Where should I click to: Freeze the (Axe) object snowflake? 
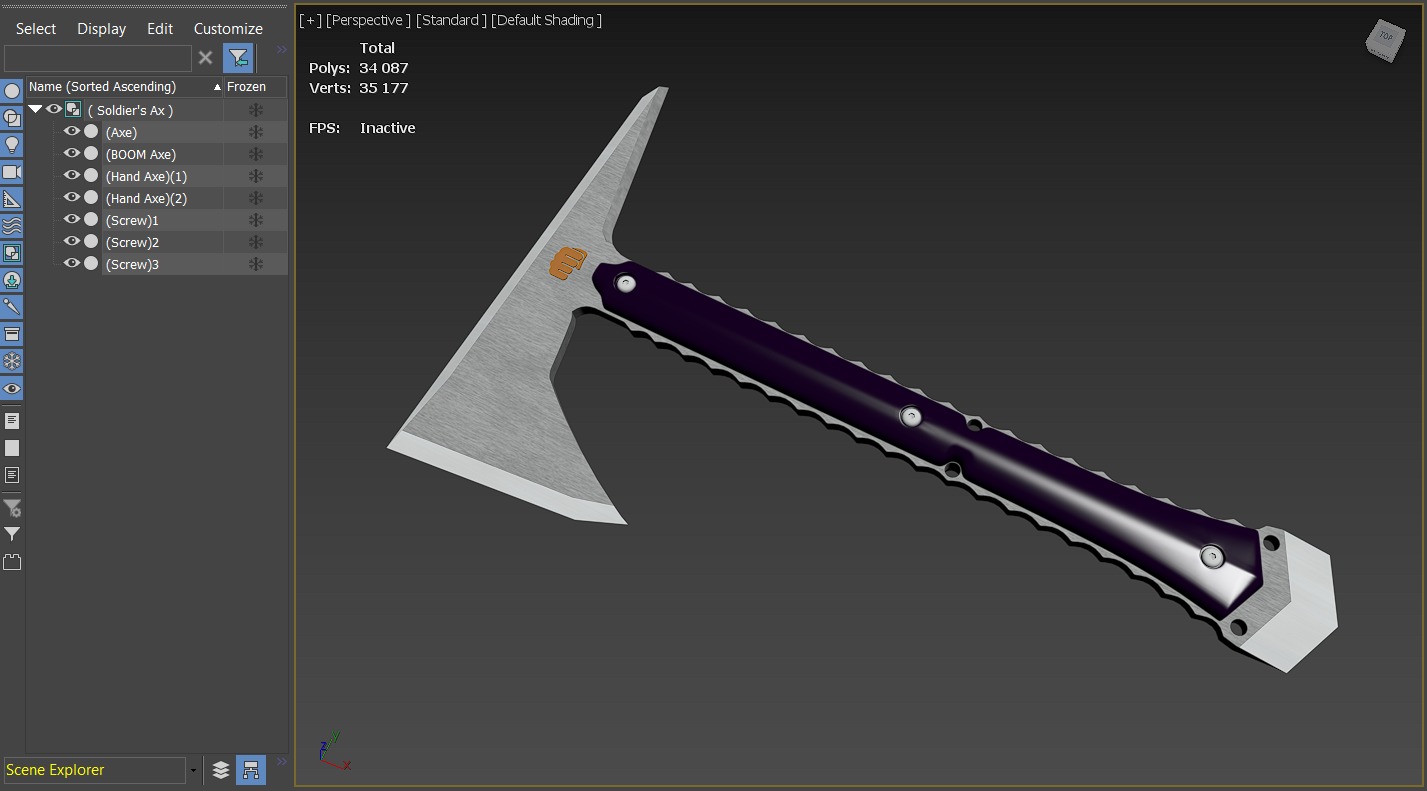click(x=255, y=132)
